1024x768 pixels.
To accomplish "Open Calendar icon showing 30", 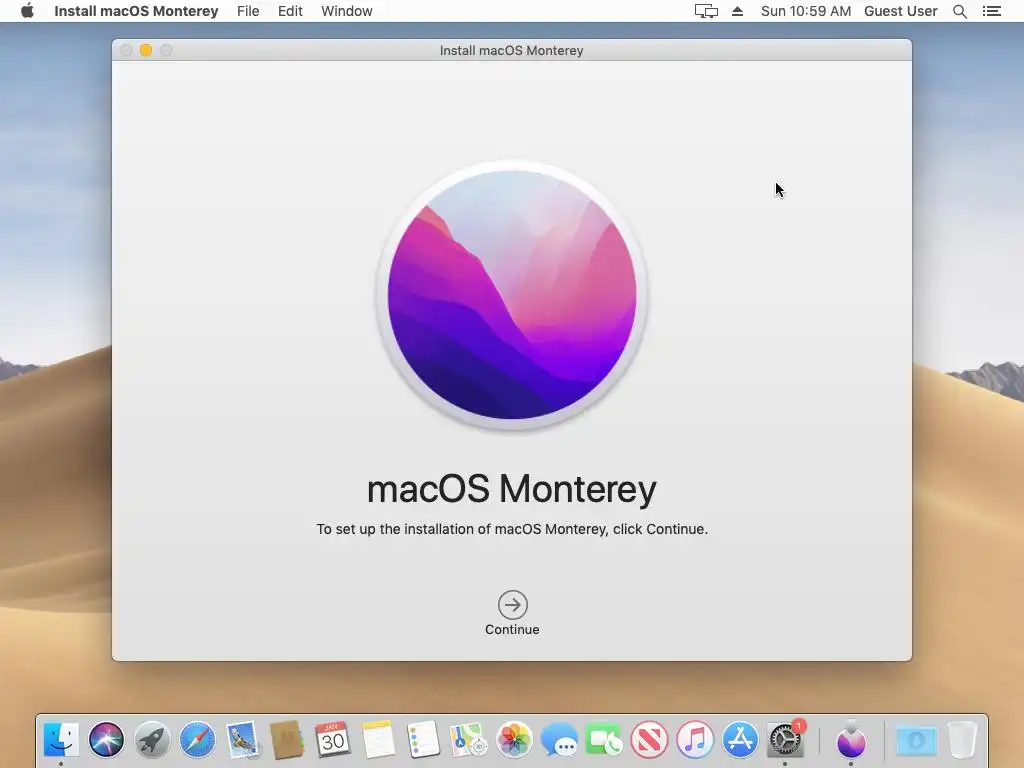I will [x=332, y=740].
